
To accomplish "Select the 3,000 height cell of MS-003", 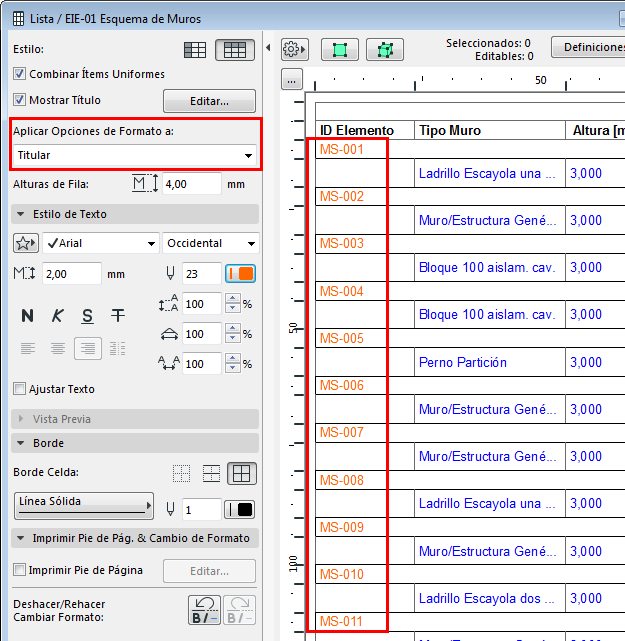I will tap(595, 267).
